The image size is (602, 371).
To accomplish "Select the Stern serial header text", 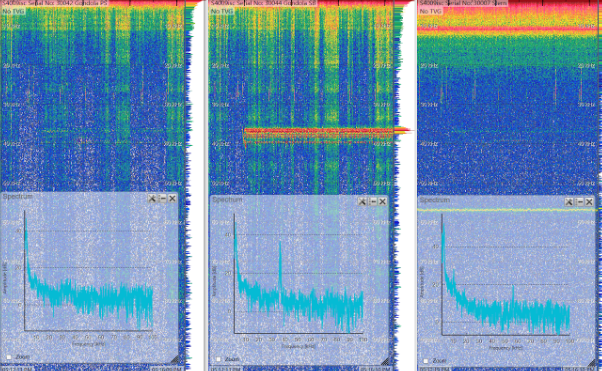I will [x=463, y=3].
